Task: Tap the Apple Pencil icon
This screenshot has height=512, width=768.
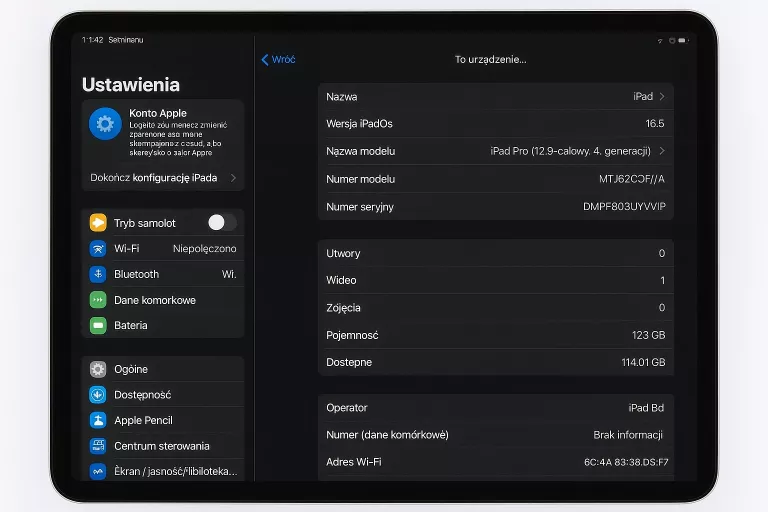Action: tap(98, 421)
